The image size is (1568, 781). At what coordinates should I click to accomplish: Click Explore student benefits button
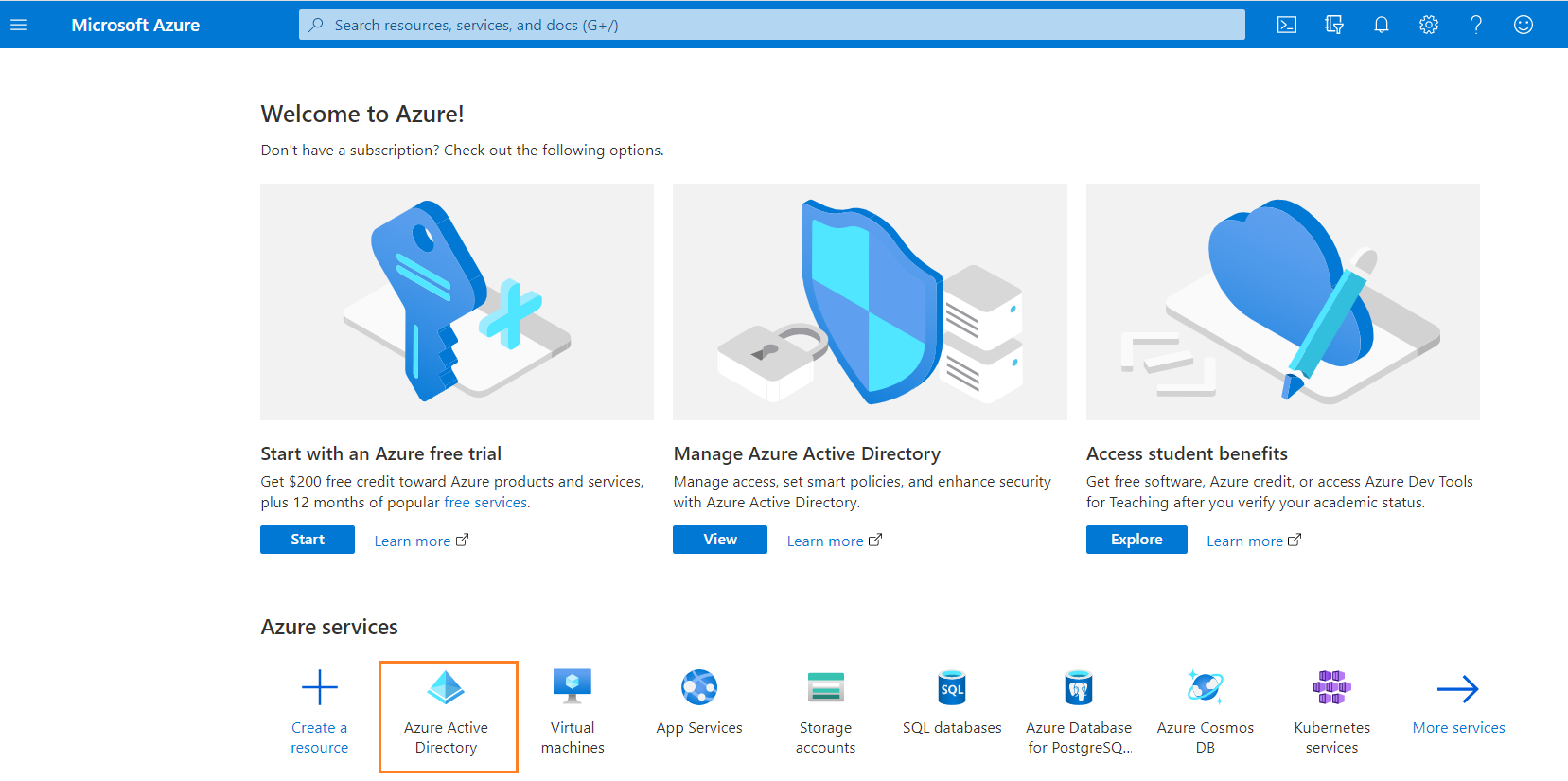click(1136, 540)
